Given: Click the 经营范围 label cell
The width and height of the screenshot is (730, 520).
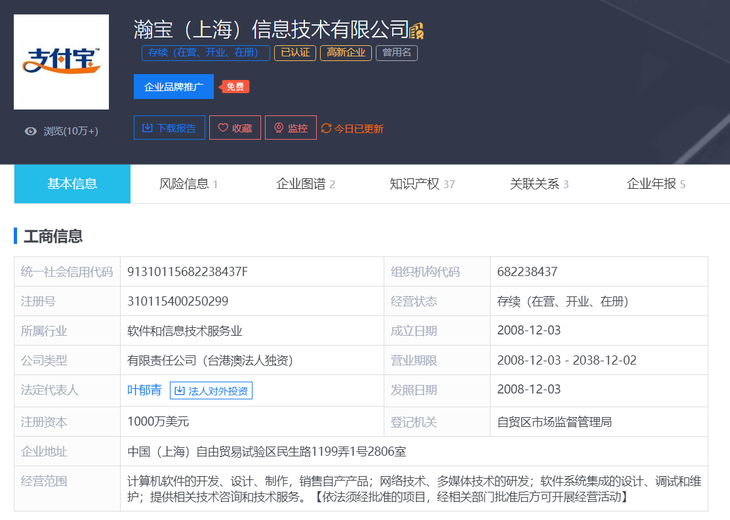Looking at the screenshot, I should 67,488.
